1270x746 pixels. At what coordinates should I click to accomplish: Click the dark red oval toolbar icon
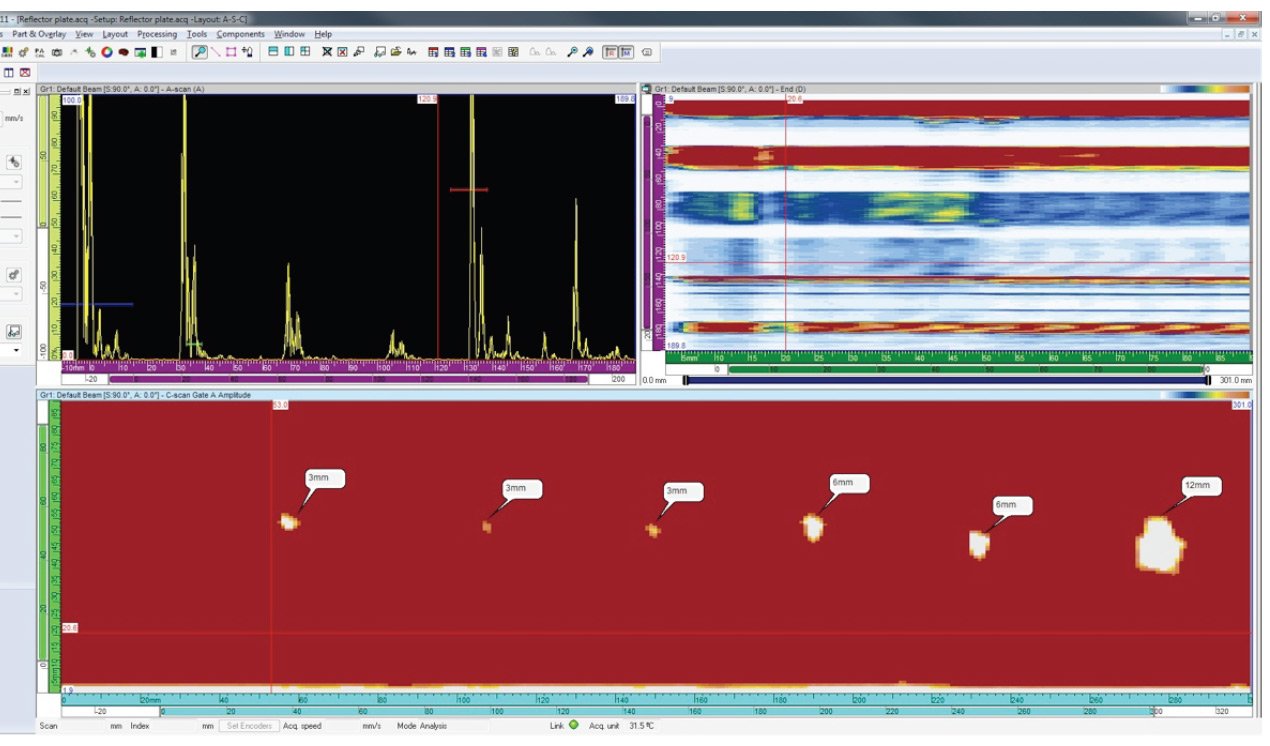coord(123,51)
